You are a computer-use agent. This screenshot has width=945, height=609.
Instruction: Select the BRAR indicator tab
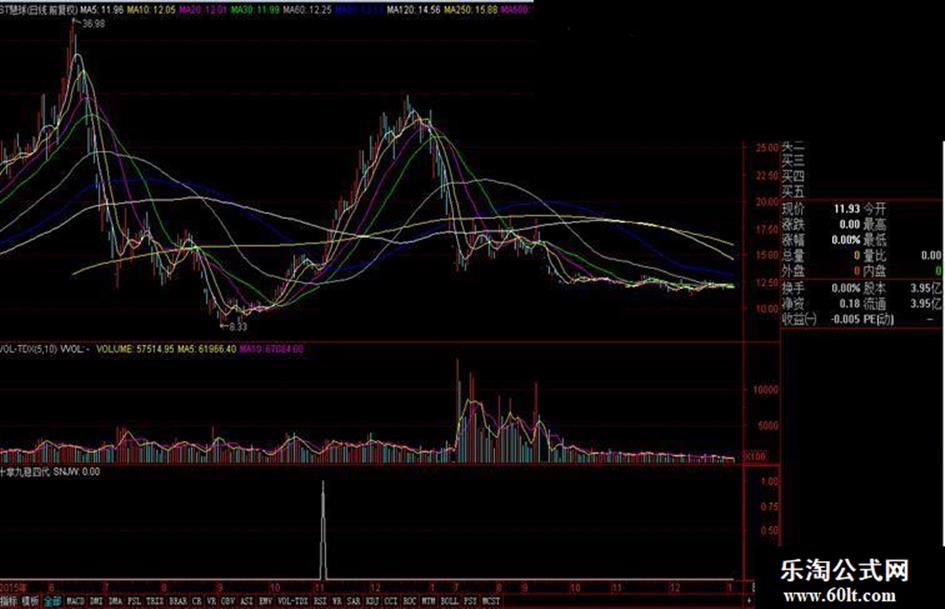(x=178, y=601)
